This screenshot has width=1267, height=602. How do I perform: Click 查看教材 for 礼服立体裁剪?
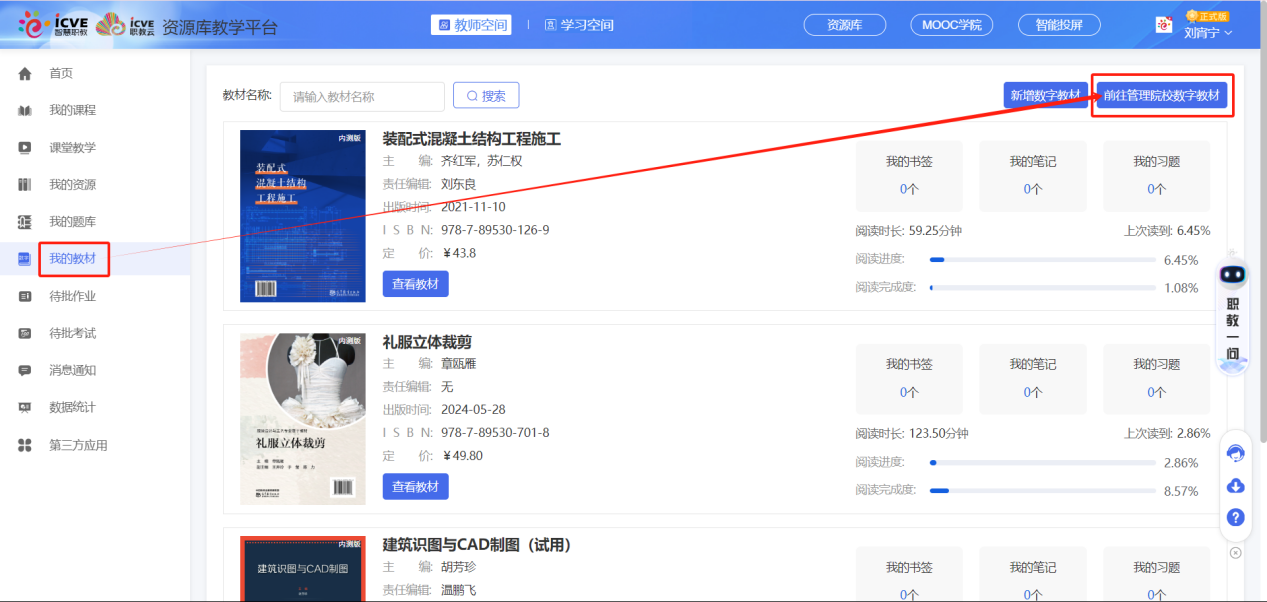(415, 486)
